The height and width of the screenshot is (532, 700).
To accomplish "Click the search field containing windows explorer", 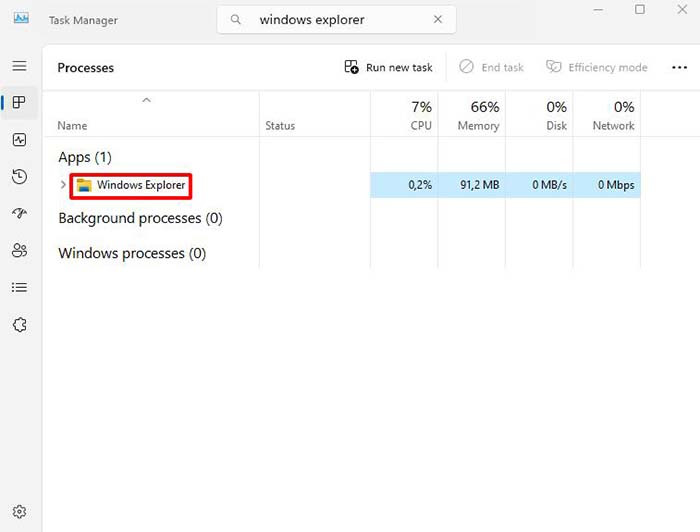I will pyautogui.click(x=336, y=20).
